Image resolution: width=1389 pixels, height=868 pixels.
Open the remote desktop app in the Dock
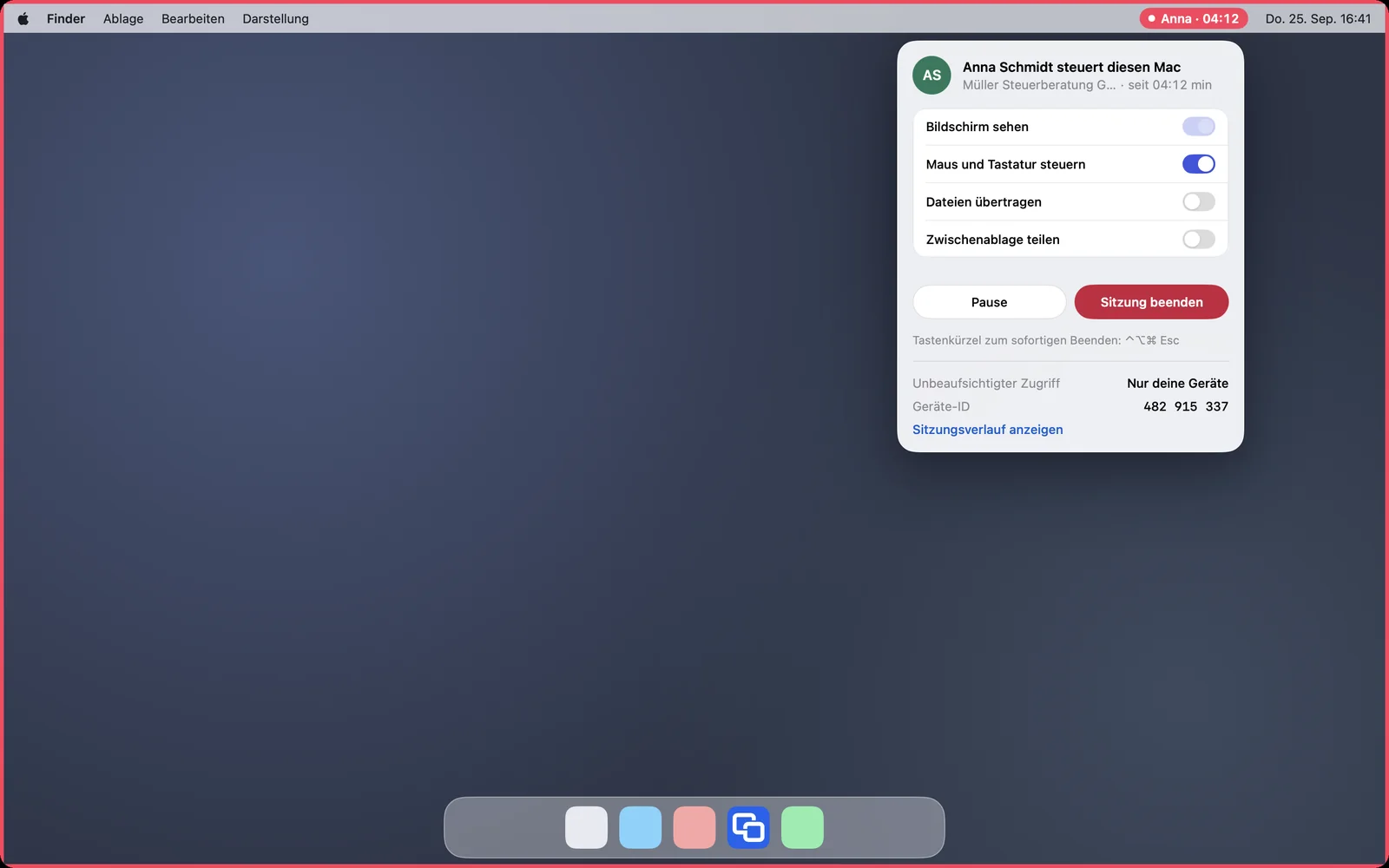click(748, 827)
